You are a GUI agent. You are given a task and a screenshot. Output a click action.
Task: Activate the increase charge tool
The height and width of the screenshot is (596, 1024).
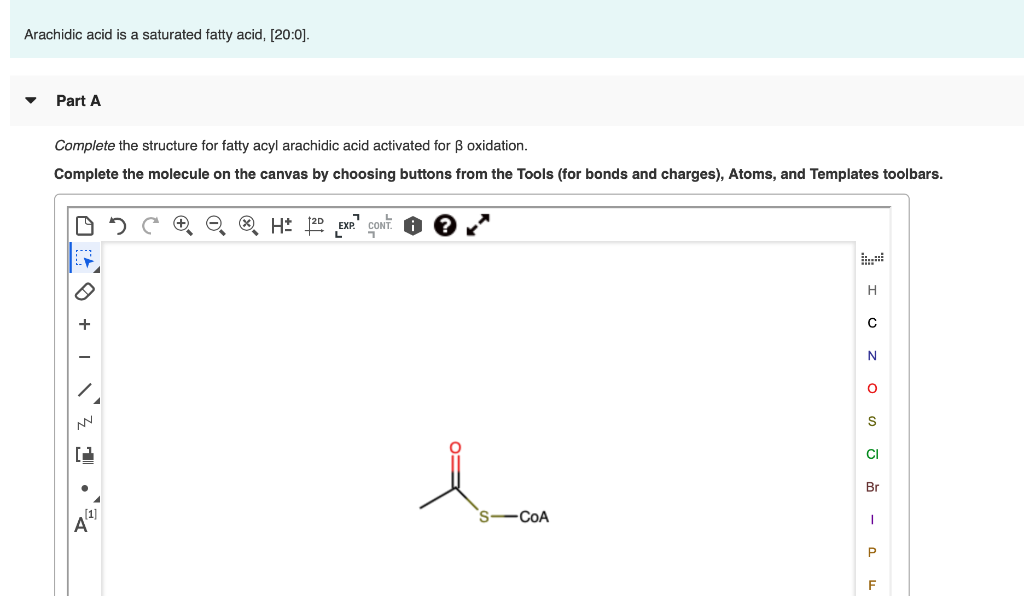[x=85, y=324]
